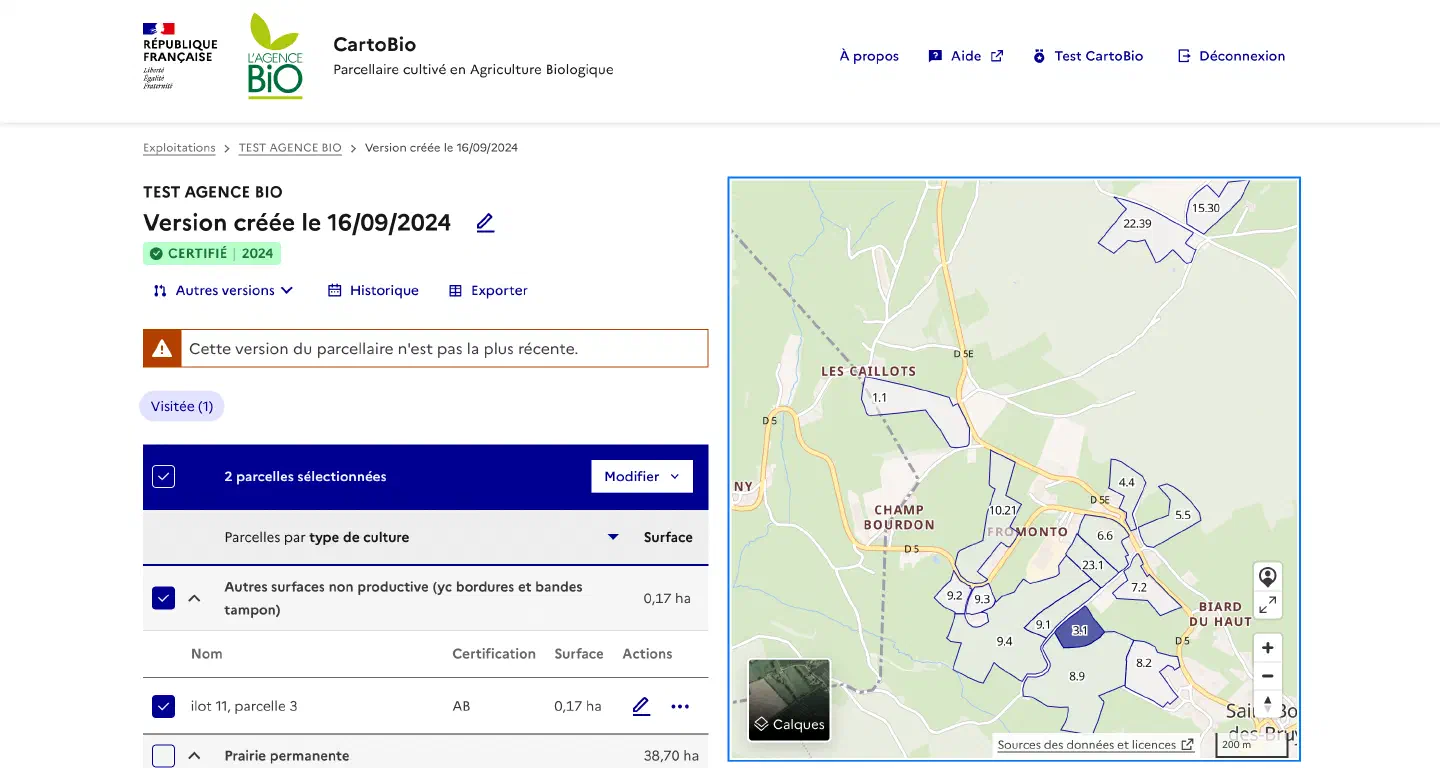Zoom in on the map
The height and width of the screenshot is (768, 1440).
coord(1267,647)
